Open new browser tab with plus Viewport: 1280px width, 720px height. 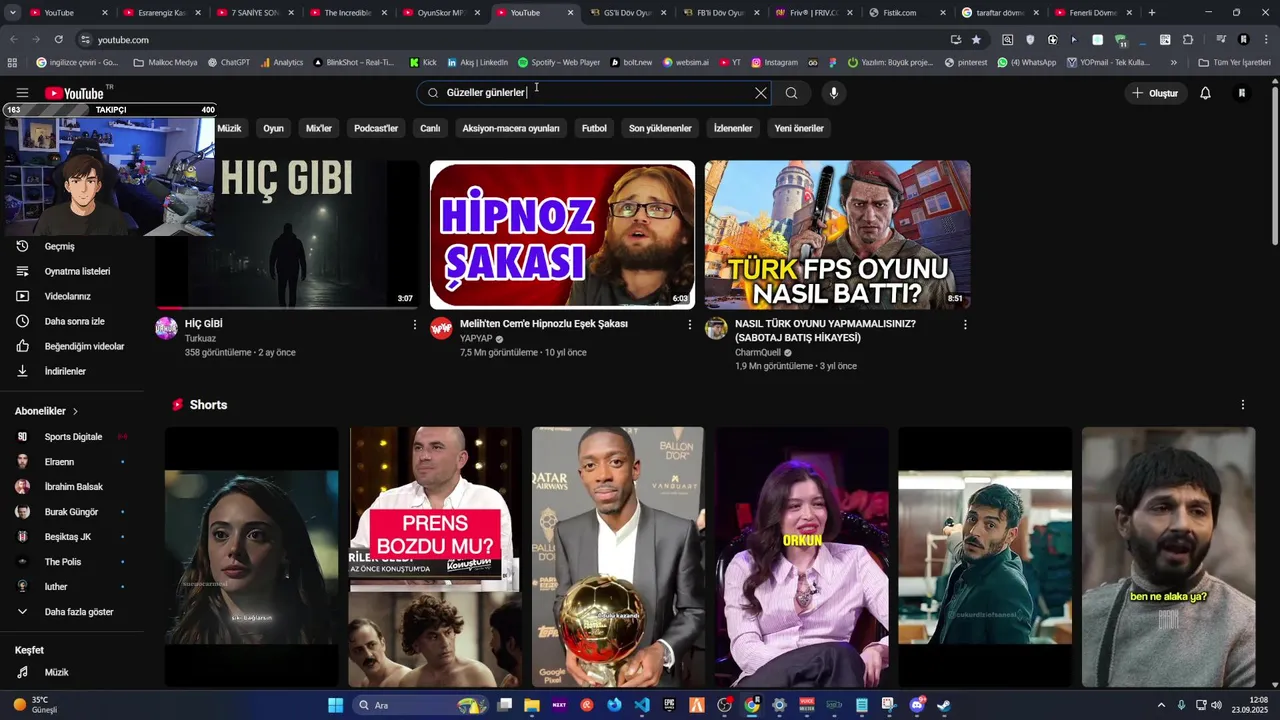click(1152, 13)
